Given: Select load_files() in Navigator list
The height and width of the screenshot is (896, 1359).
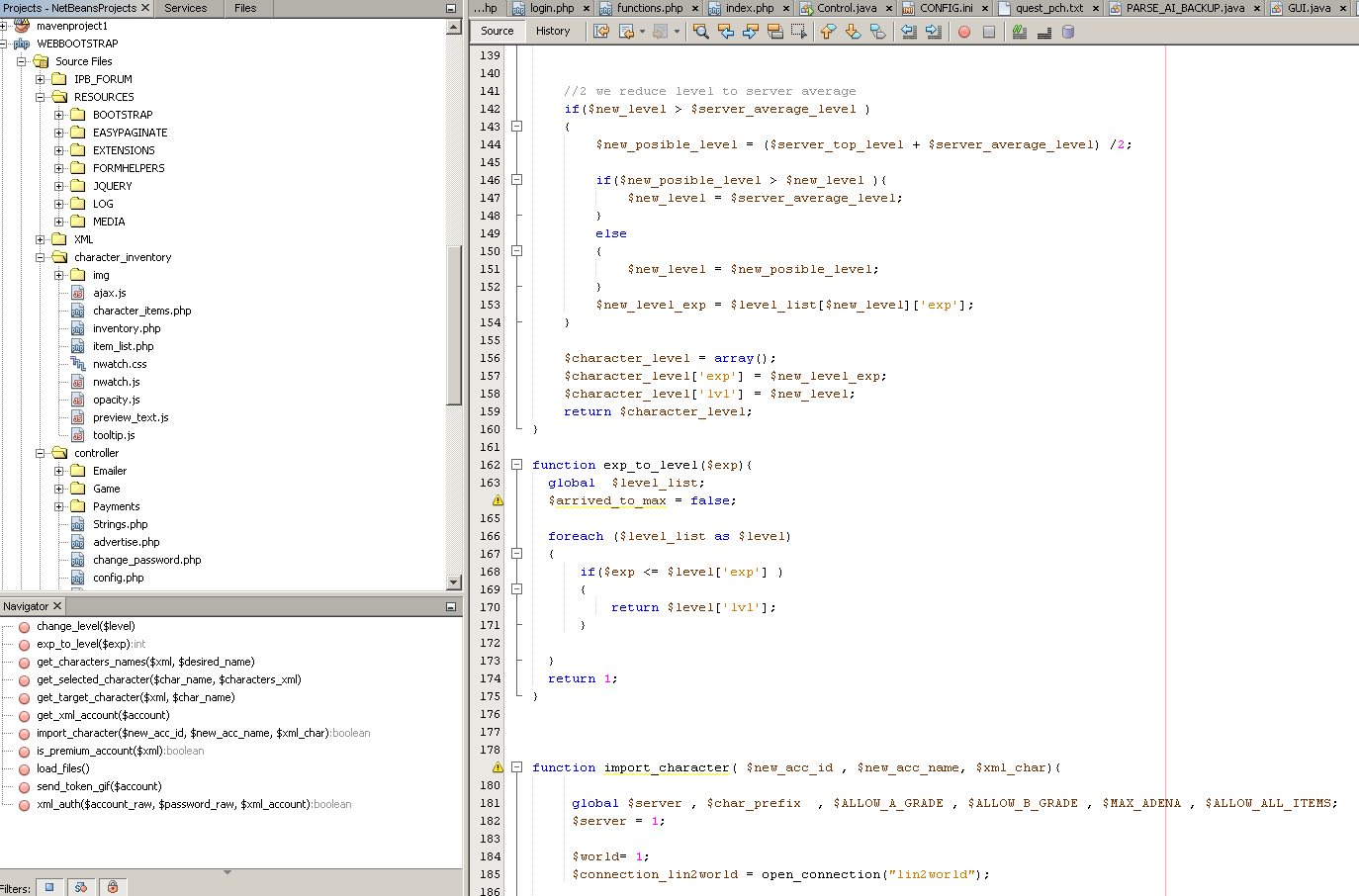Looking at the screenshot, I should (63, 768).
